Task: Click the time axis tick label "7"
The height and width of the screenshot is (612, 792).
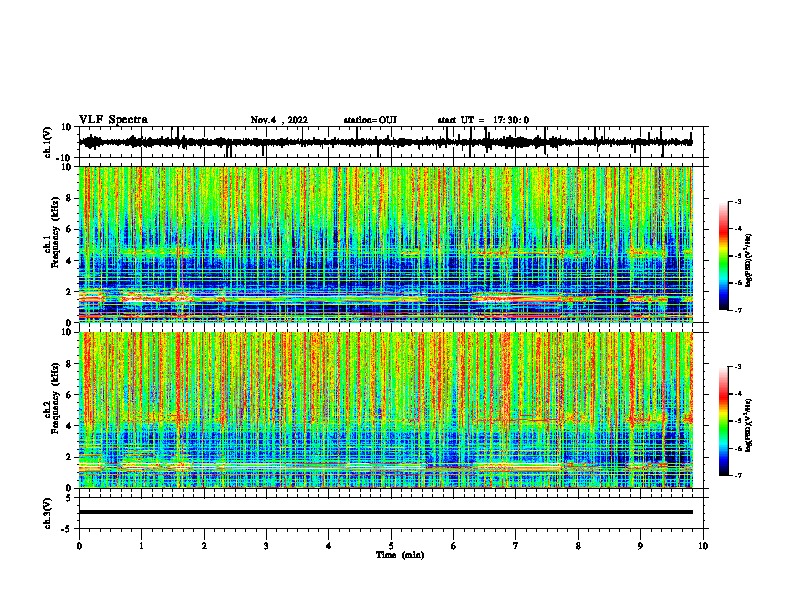Action: (516, 546)
